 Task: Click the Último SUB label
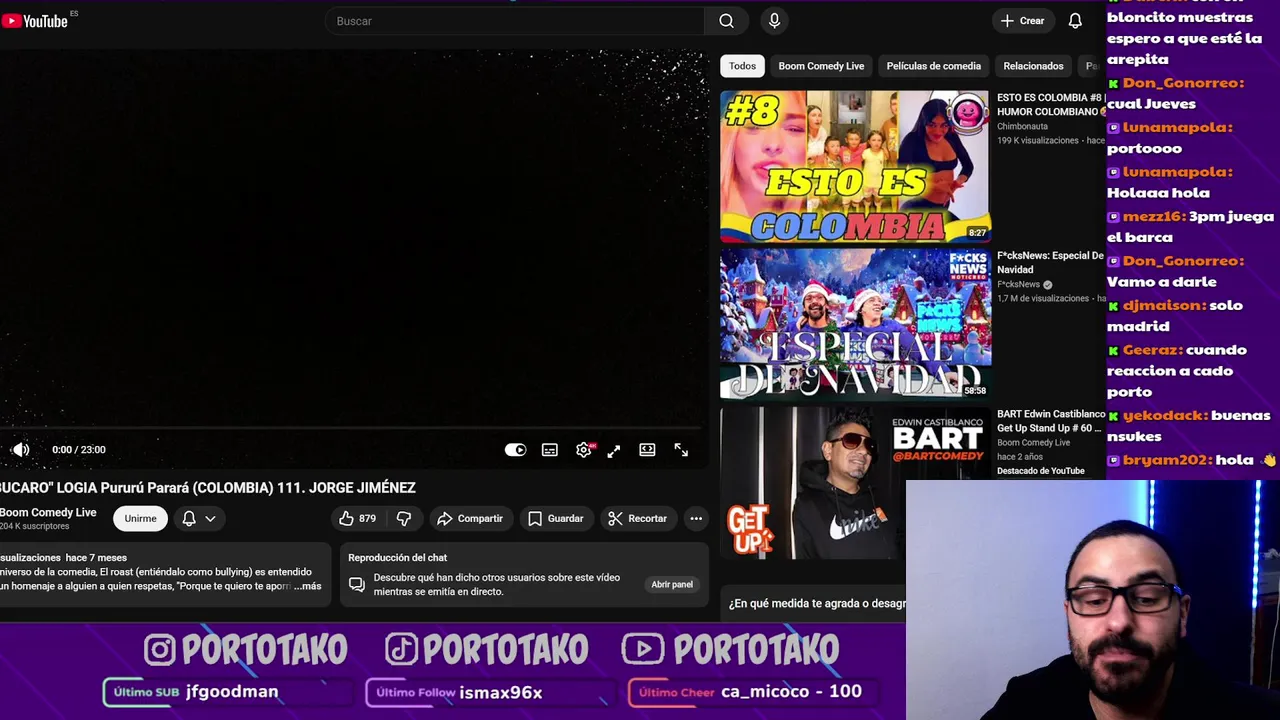tap(146, 692)
